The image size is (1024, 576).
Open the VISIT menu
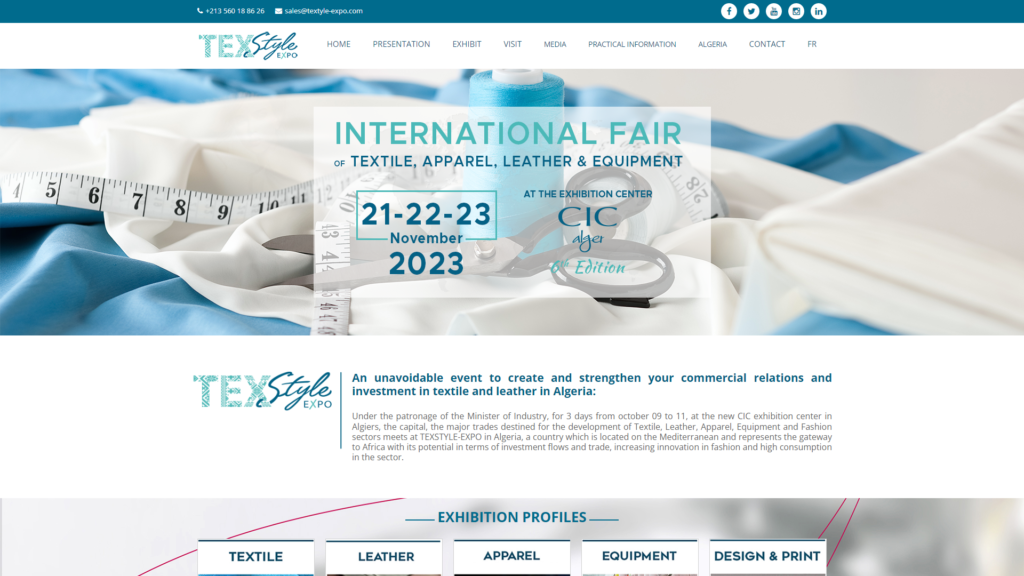coord(512,44)
